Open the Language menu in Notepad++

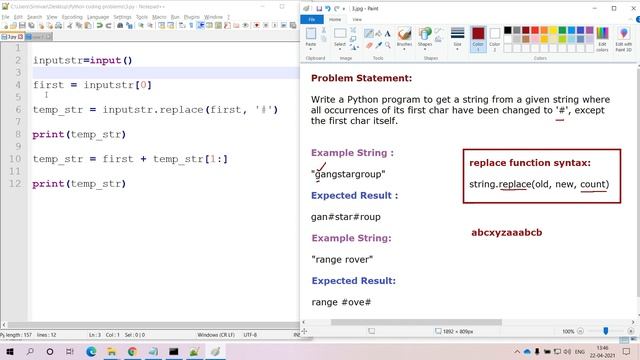pyautogui.click(x=98, y=17)
